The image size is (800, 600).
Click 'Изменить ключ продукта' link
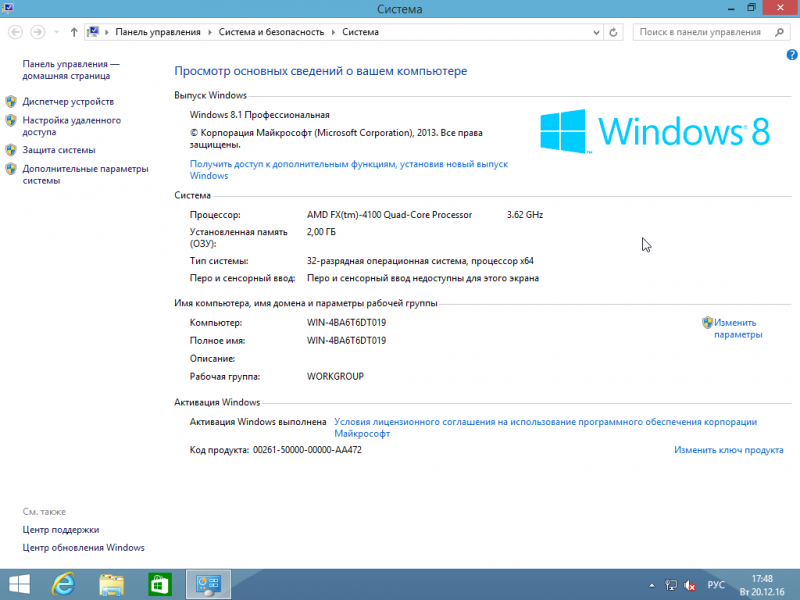tap(729, 450)
